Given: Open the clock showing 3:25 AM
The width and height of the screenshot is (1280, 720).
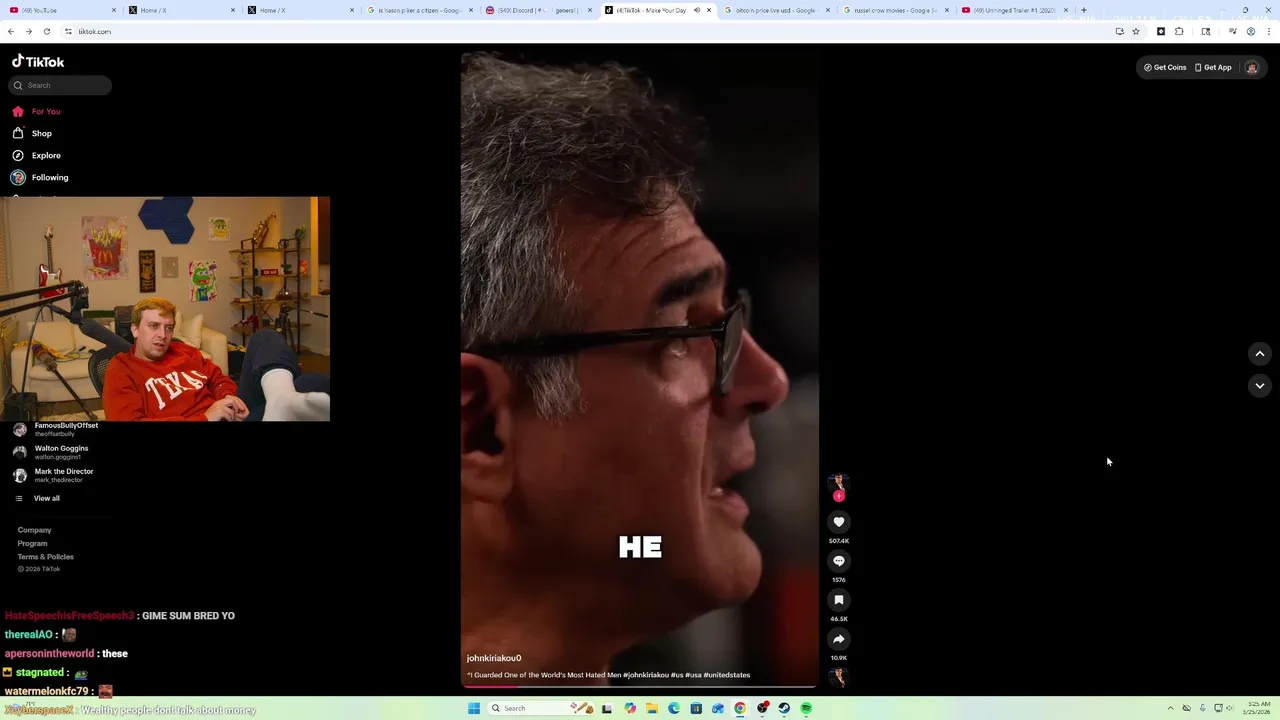Looking at the screenshot, I should pyautogui.click(x=1256, y=708).
